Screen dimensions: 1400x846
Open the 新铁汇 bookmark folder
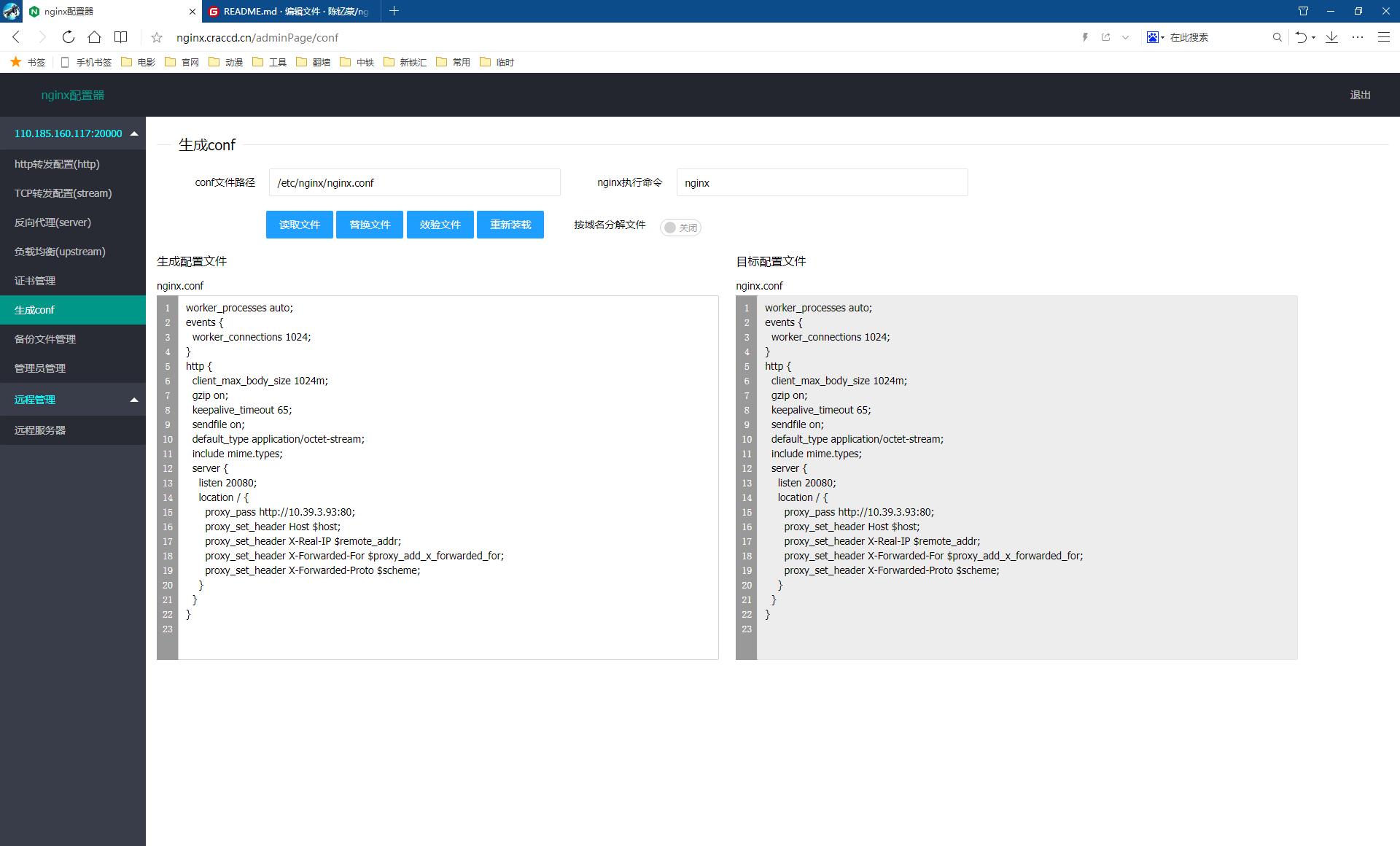(x=405, y=62)
